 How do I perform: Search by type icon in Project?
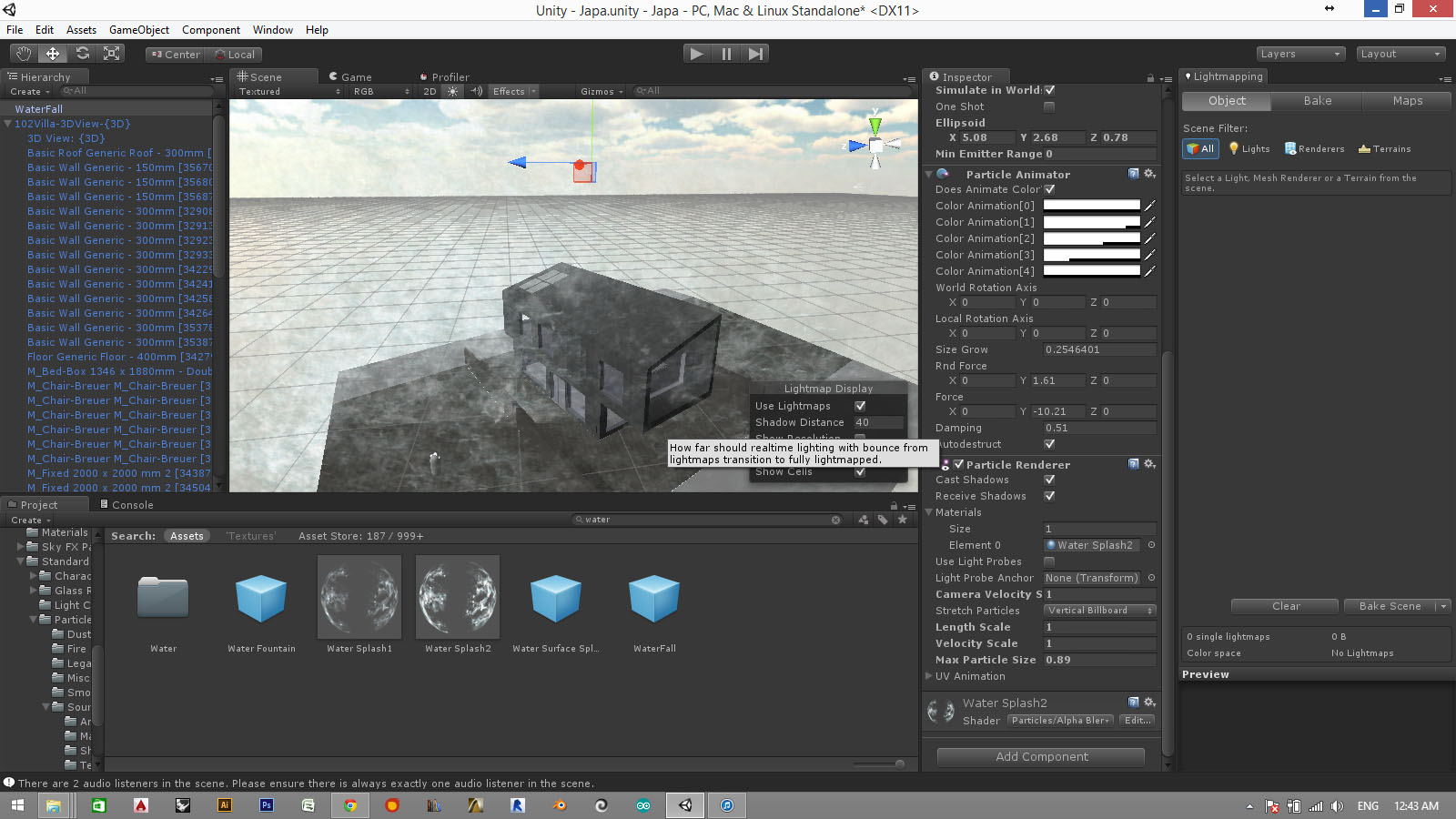click(863, 520)
